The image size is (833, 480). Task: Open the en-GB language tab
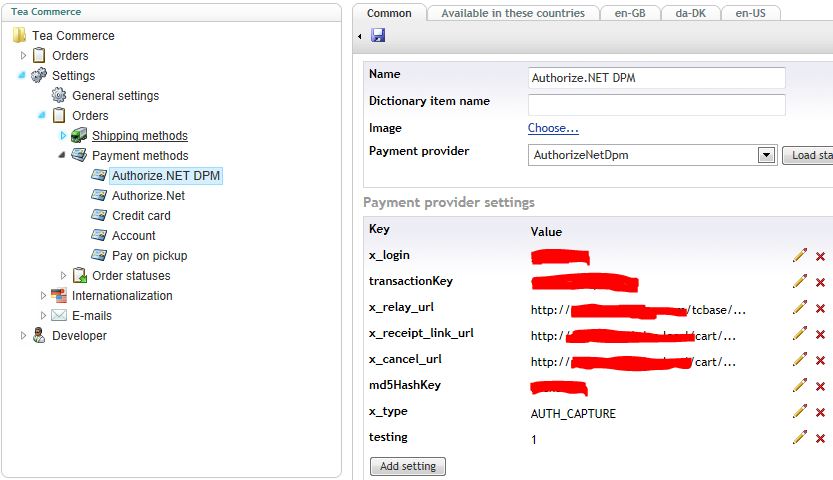click(x=630, y=13)
